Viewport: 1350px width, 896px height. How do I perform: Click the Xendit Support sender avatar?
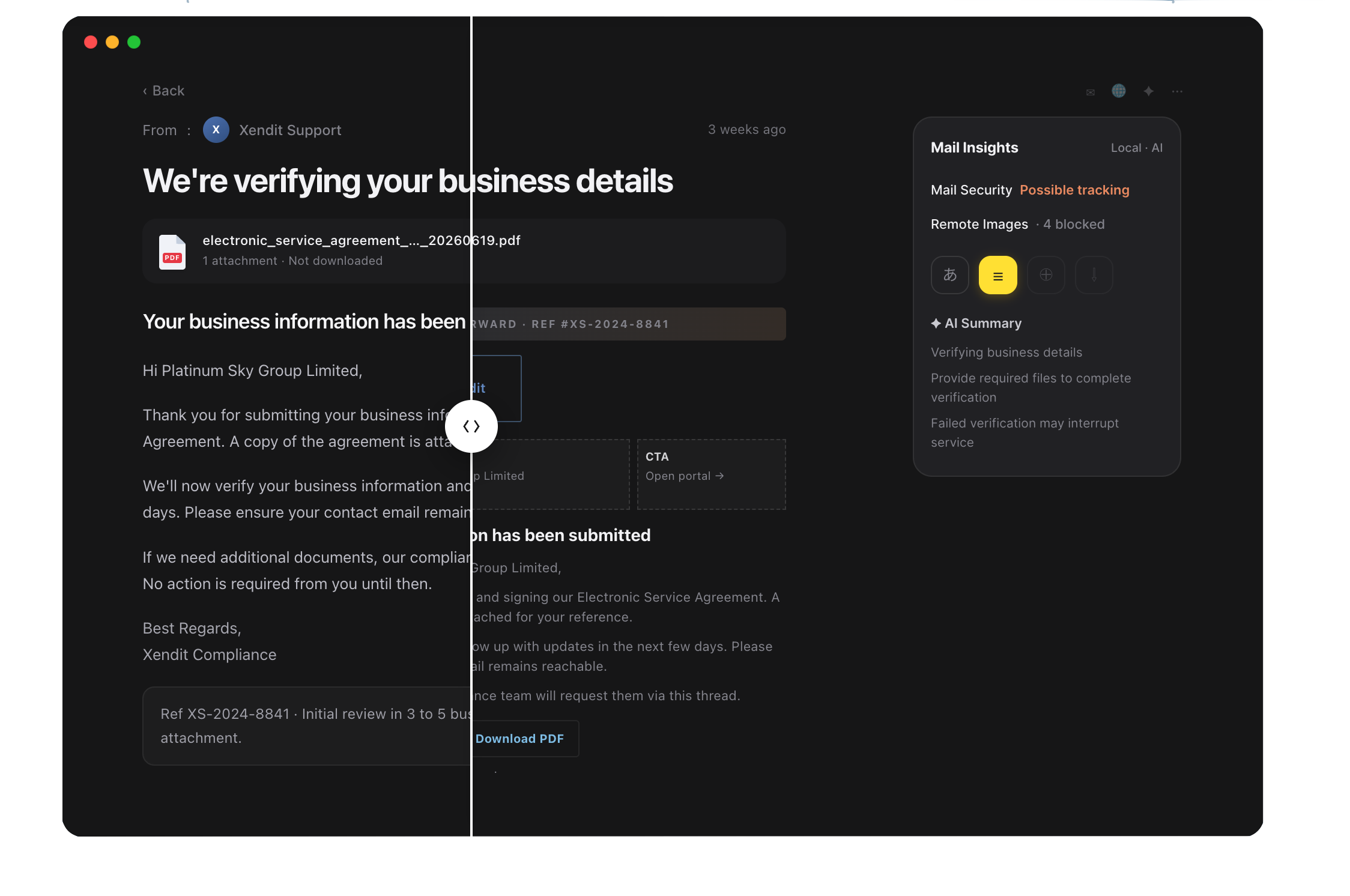tap(216, 130)
